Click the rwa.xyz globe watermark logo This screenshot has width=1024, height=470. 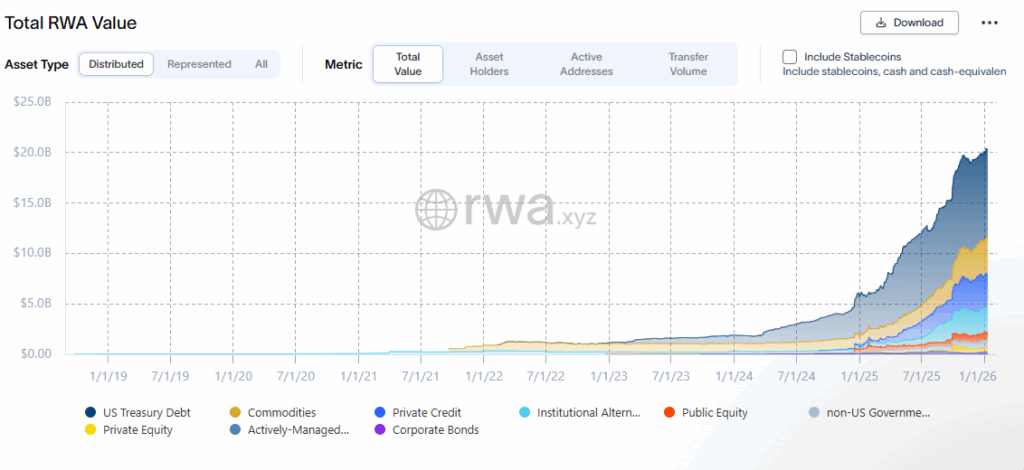click(436, 209)
